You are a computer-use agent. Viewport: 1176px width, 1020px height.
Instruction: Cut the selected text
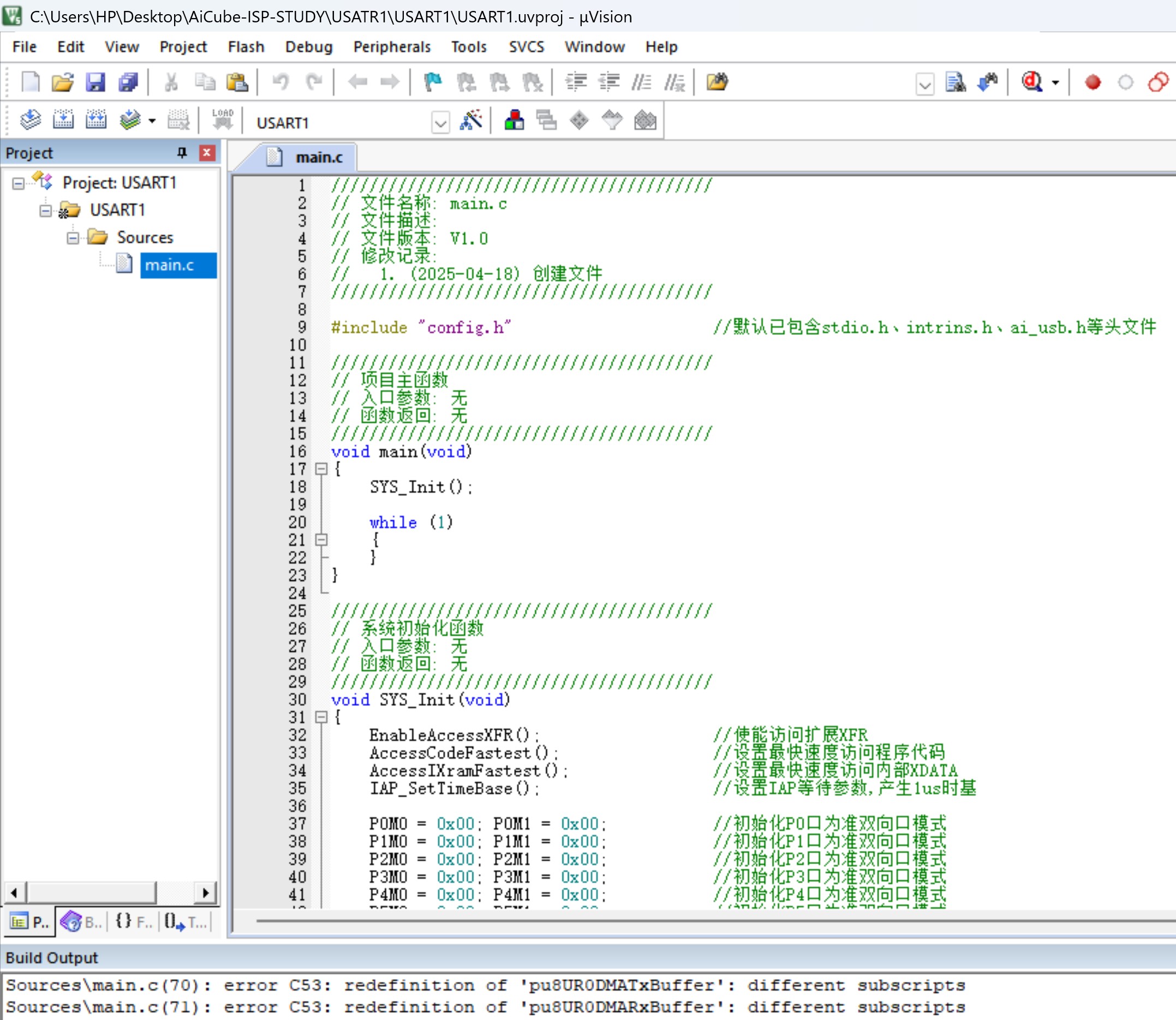coord(171,82)
